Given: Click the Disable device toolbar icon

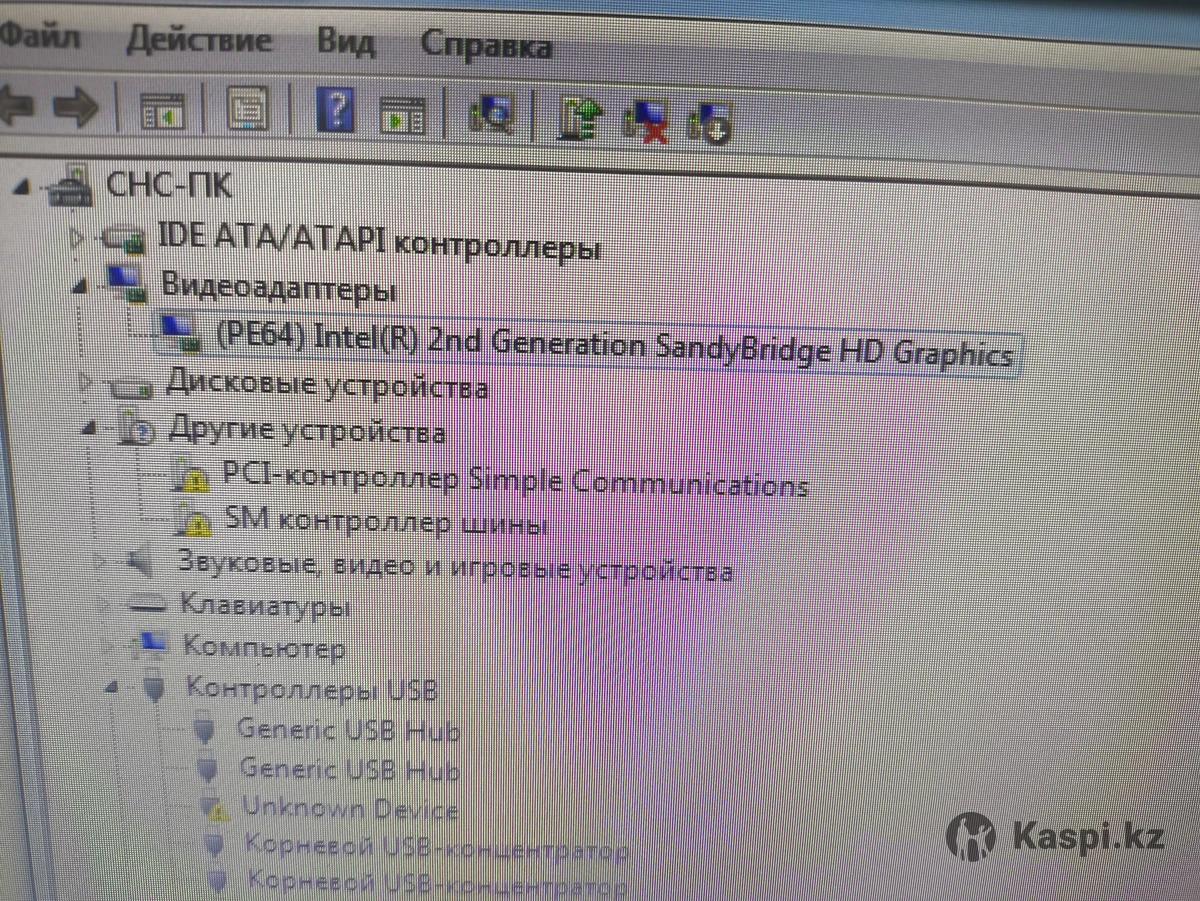Looking at the screenshot, I should pyautogui.click(x=710, y=122).
